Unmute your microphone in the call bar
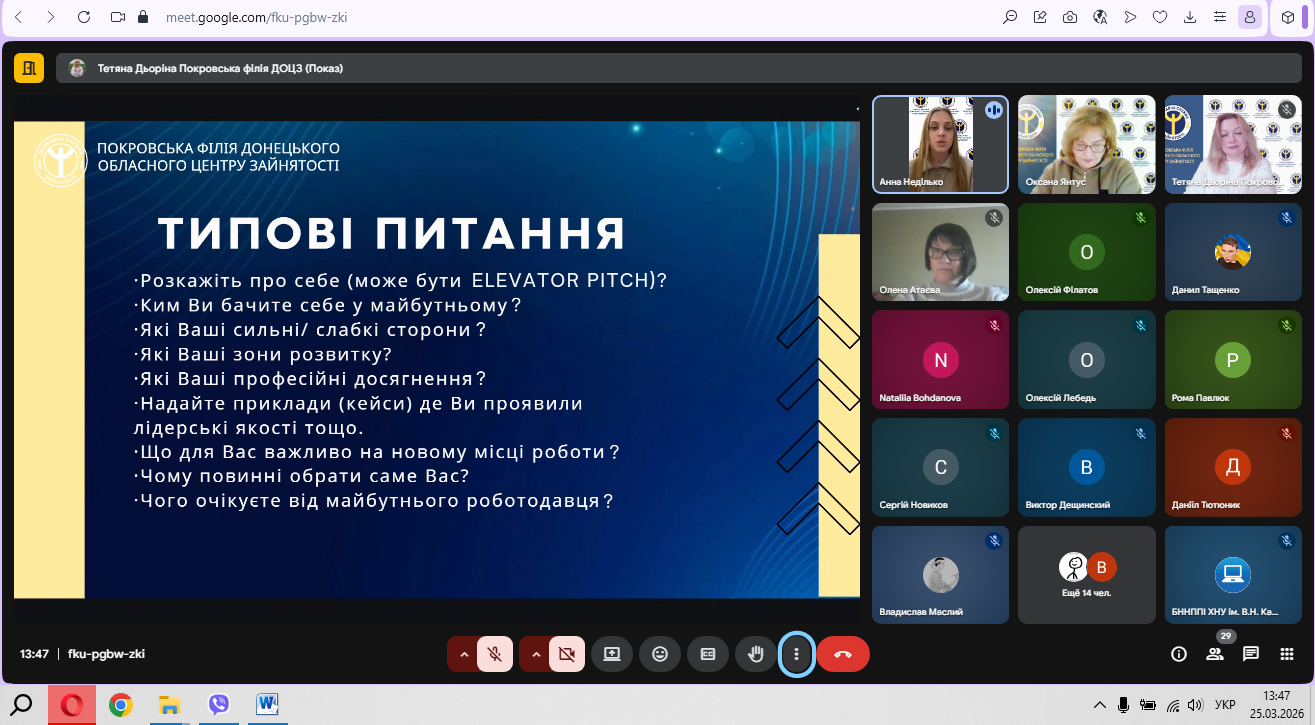 pos(493,654)
